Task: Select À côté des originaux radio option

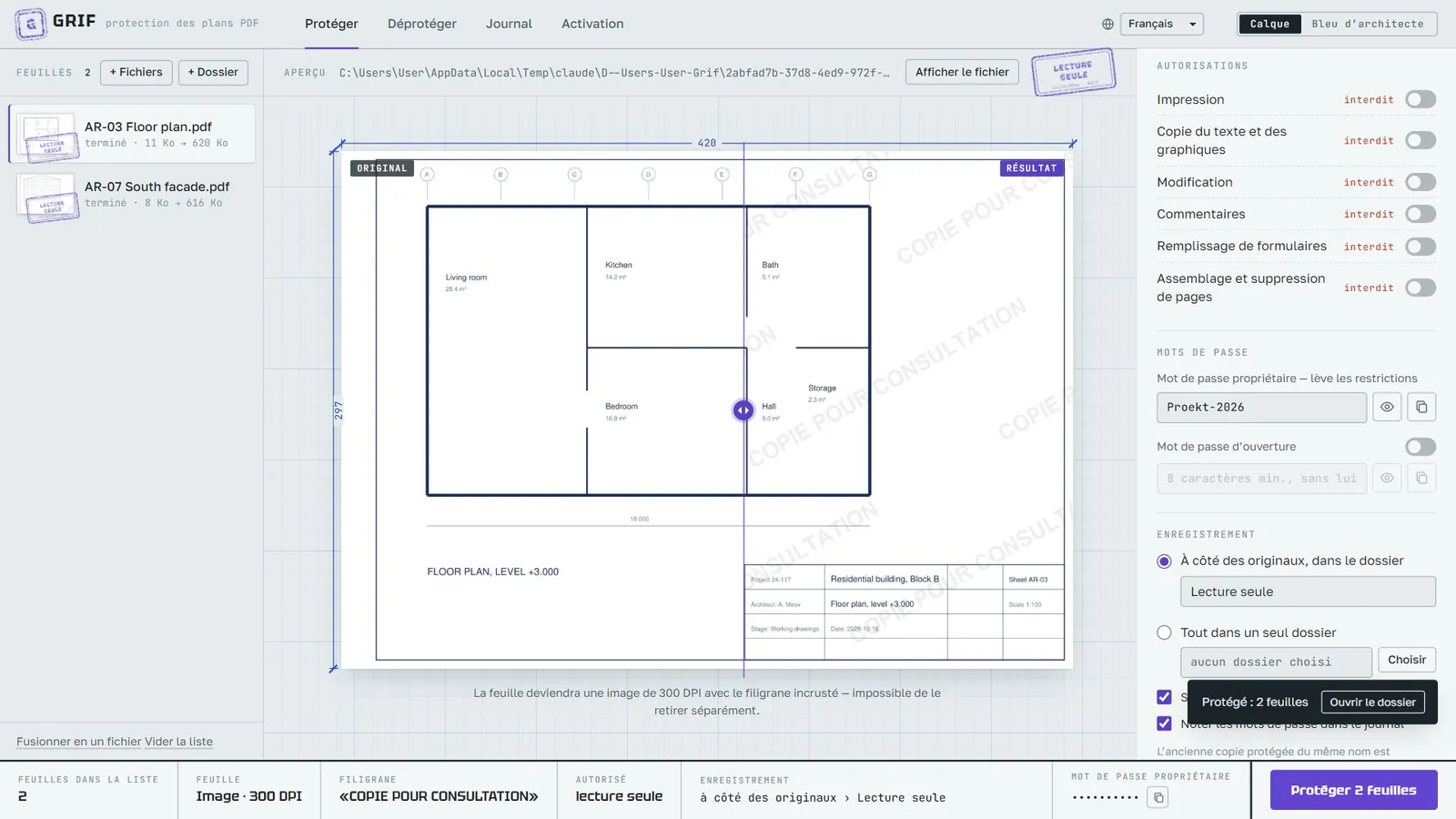Action: pyautogui.click(x=1164, y=561)
